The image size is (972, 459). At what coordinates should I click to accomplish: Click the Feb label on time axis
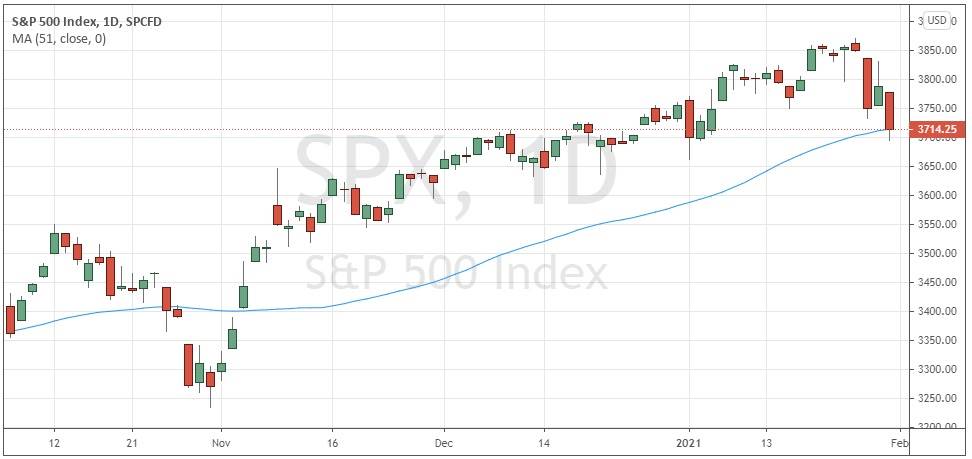901,441
